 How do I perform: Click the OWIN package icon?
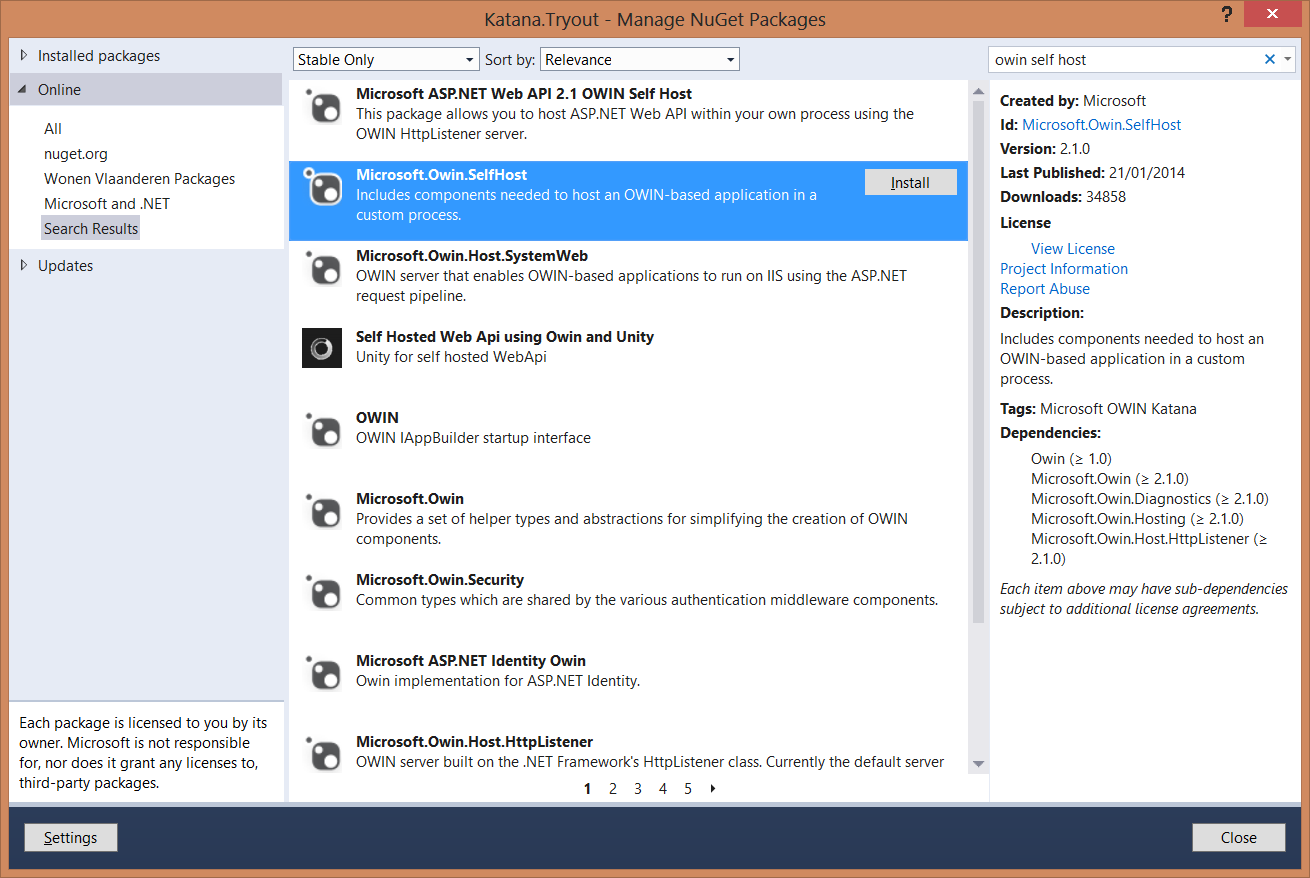[322, 428]
